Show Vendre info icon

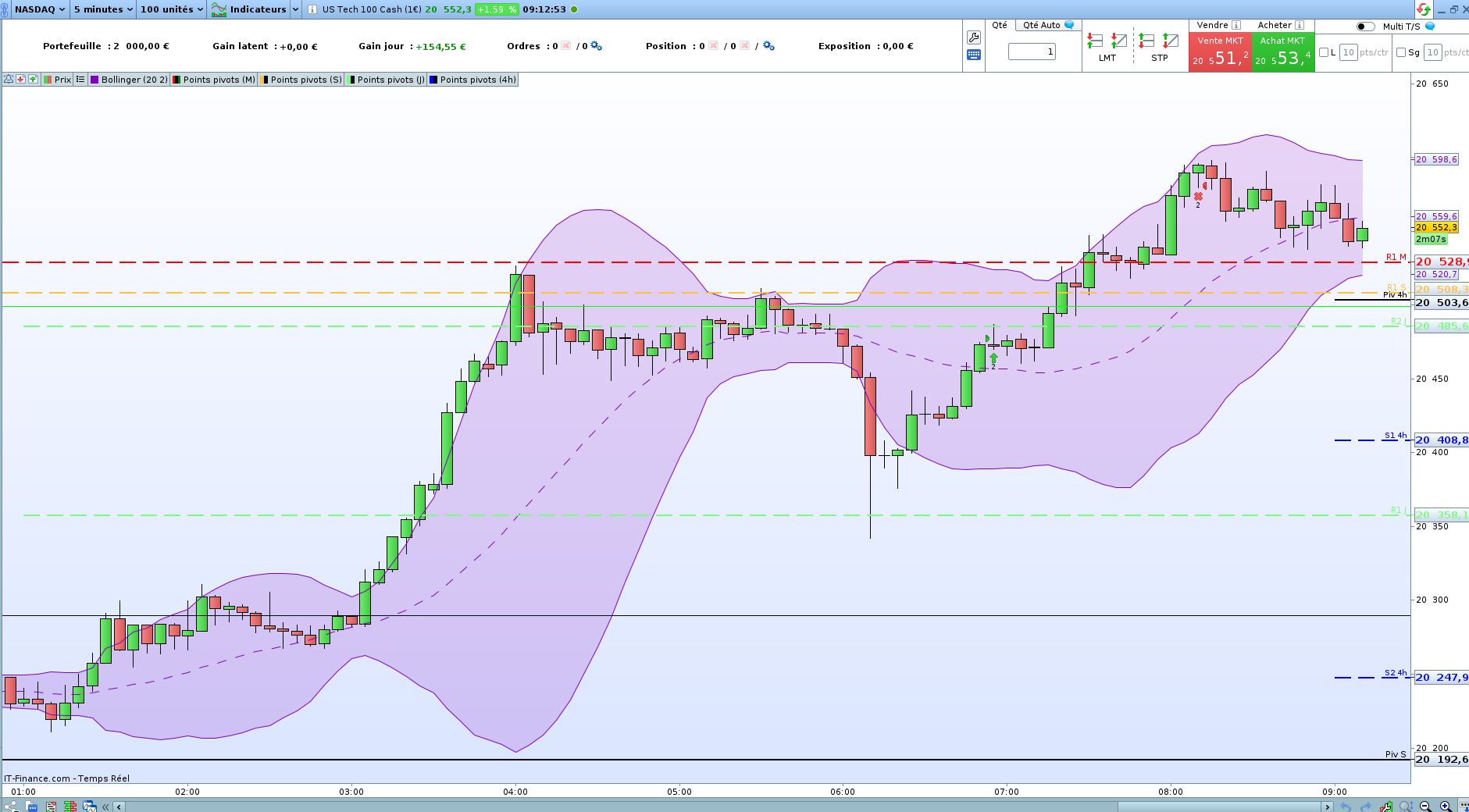pyautogui.click(x=1236, y=25)
